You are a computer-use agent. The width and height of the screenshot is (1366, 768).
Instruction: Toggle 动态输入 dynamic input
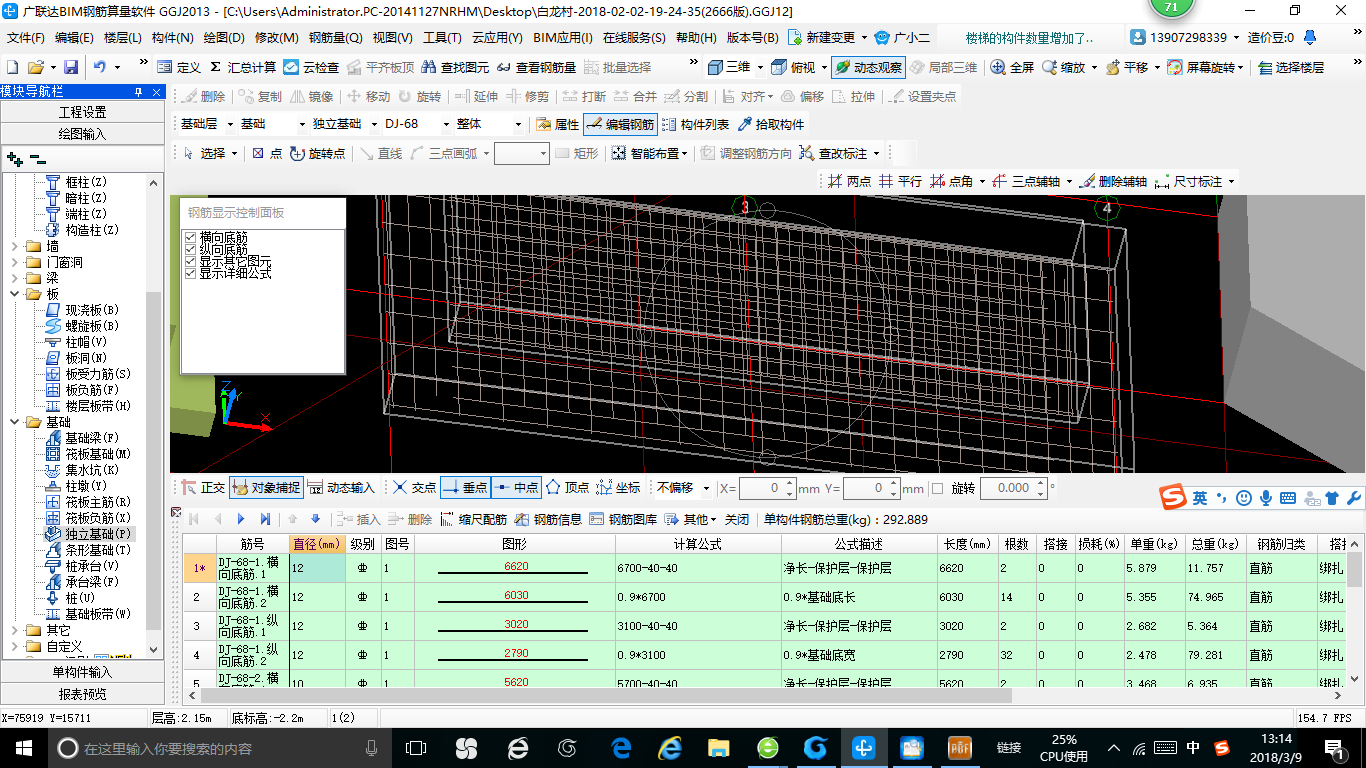tap(341, 487)
